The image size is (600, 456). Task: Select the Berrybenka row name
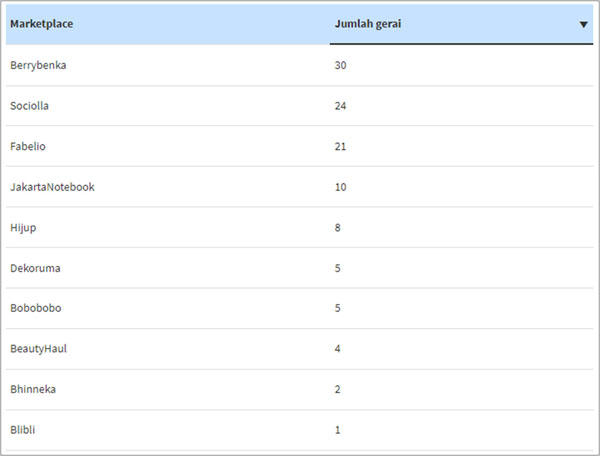[x=38, y=65]
